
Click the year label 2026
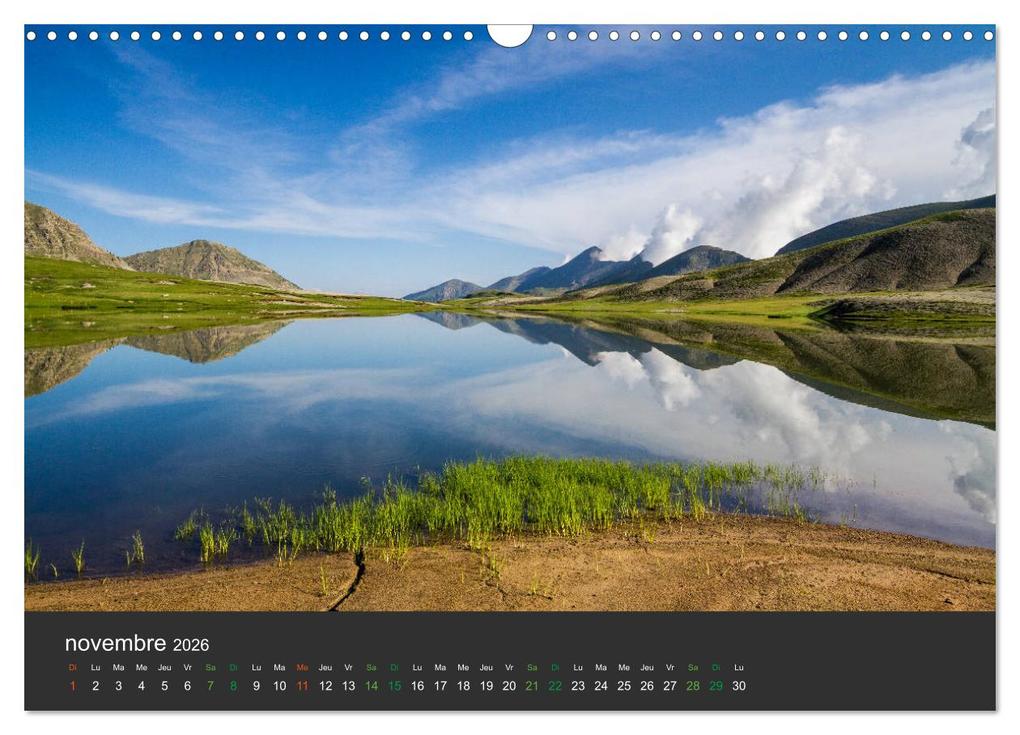(x=193, y=644)
